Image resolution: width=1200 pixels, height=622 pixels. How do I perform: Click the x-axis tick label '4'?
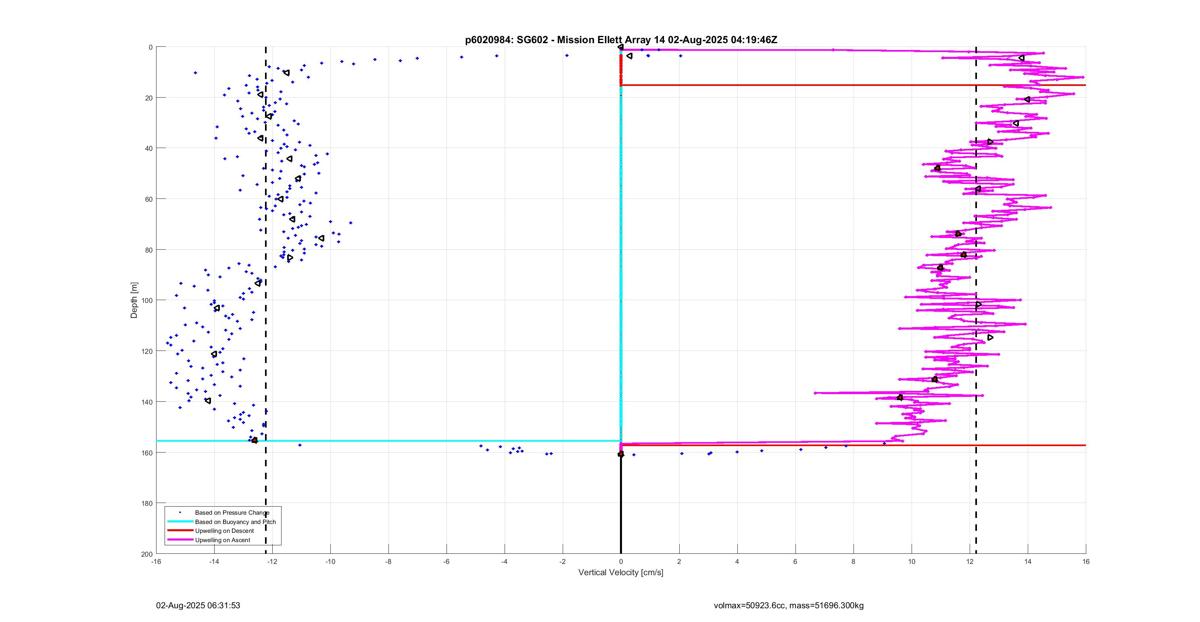point(737,561)
